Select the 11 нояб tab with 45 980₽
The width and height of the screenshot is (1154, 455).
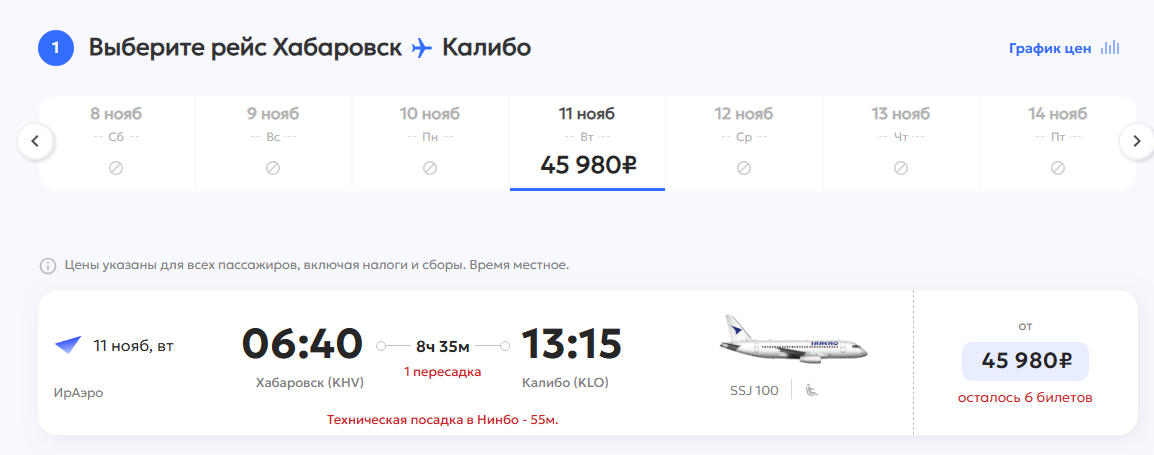587,143
